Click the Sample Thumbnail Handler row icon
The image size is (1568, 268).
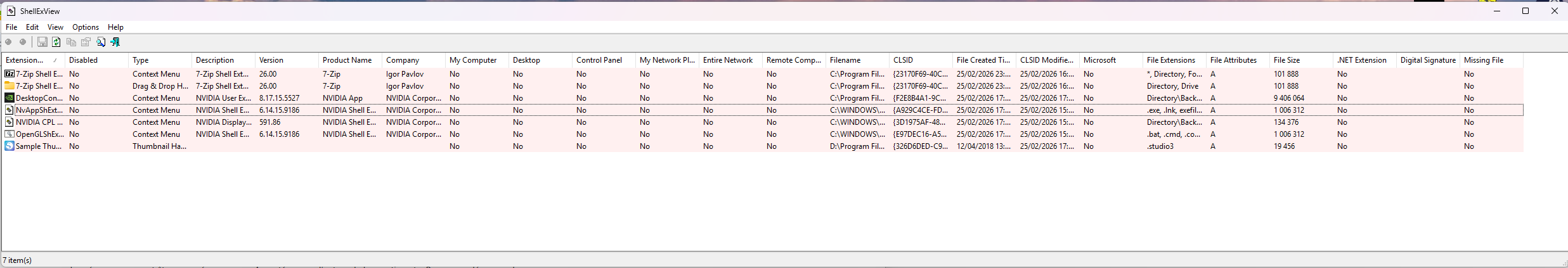click(x=10, y=146)
